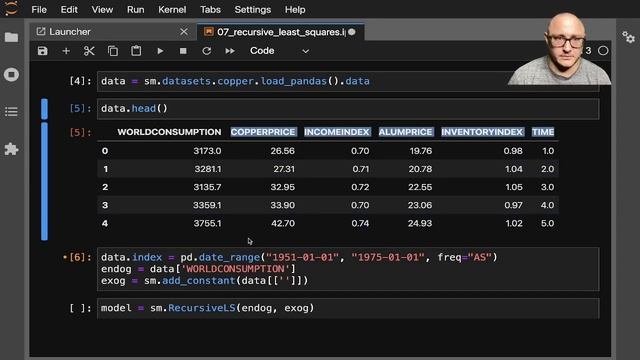Click the ALUMPRICE column header
Screen dimensions: 640x360
point(406,132)
